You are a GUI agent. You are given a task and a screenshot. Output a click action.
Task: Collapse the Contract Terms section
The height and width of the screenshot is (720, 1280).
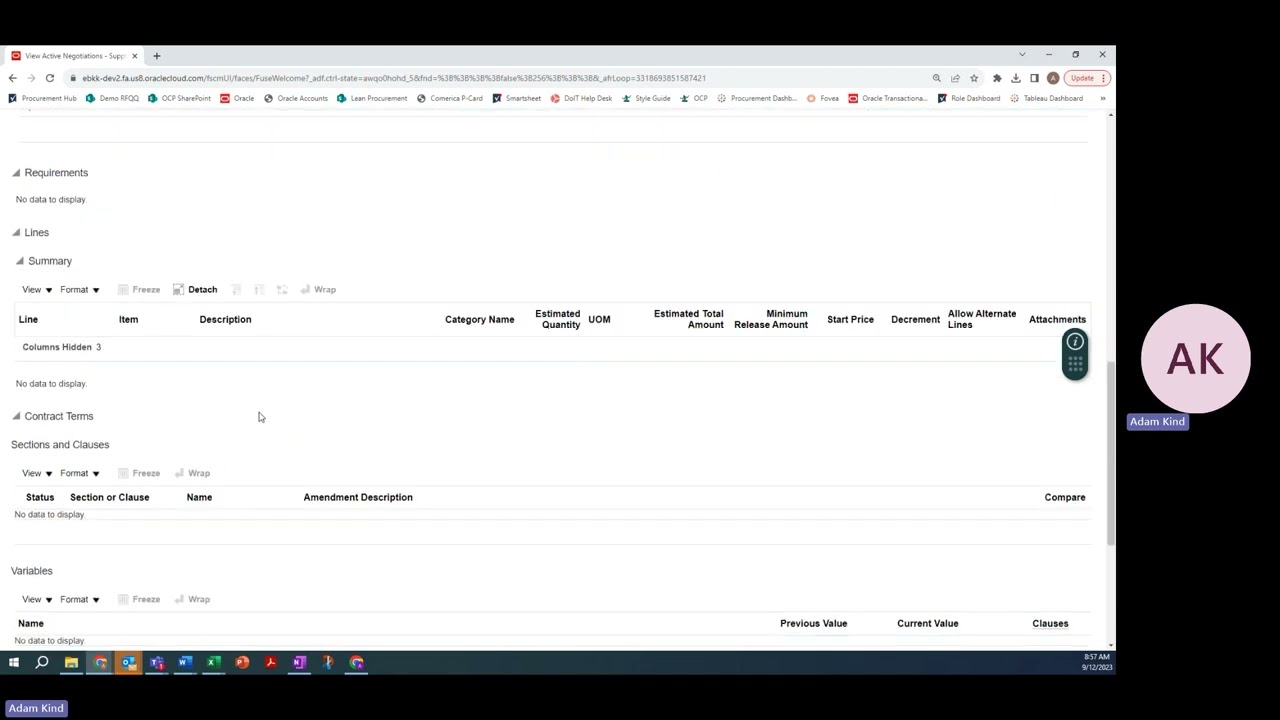[16, 416]
